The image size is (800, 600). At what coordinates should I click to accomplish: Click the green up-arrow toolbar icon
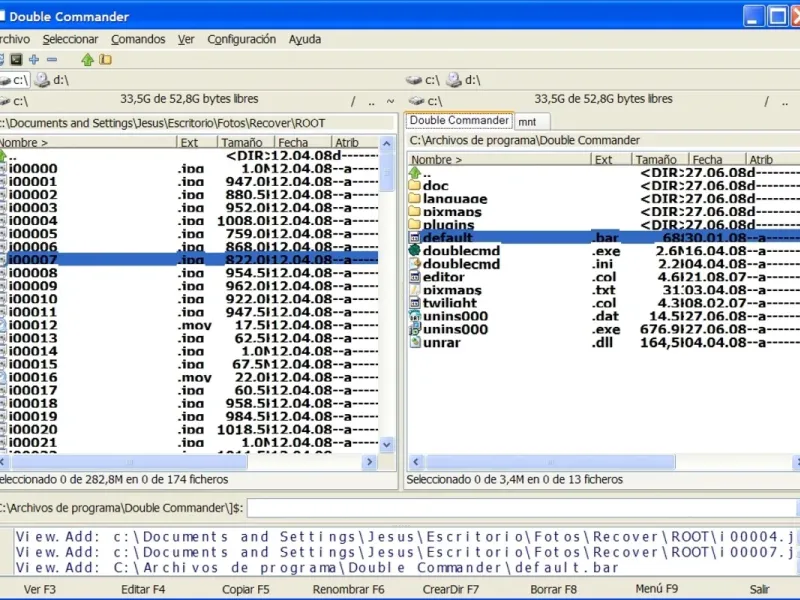pyautogui.click(x=87, y=60)
